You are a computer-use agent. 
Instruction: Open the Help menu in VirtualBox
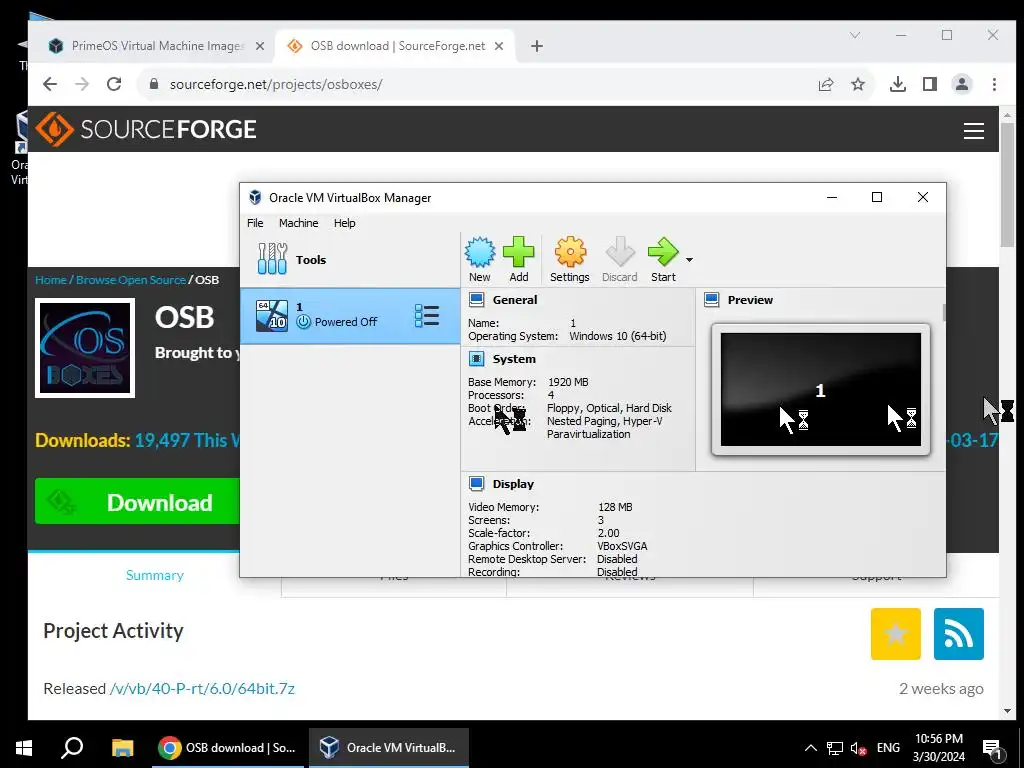click(x=344, y=223)
